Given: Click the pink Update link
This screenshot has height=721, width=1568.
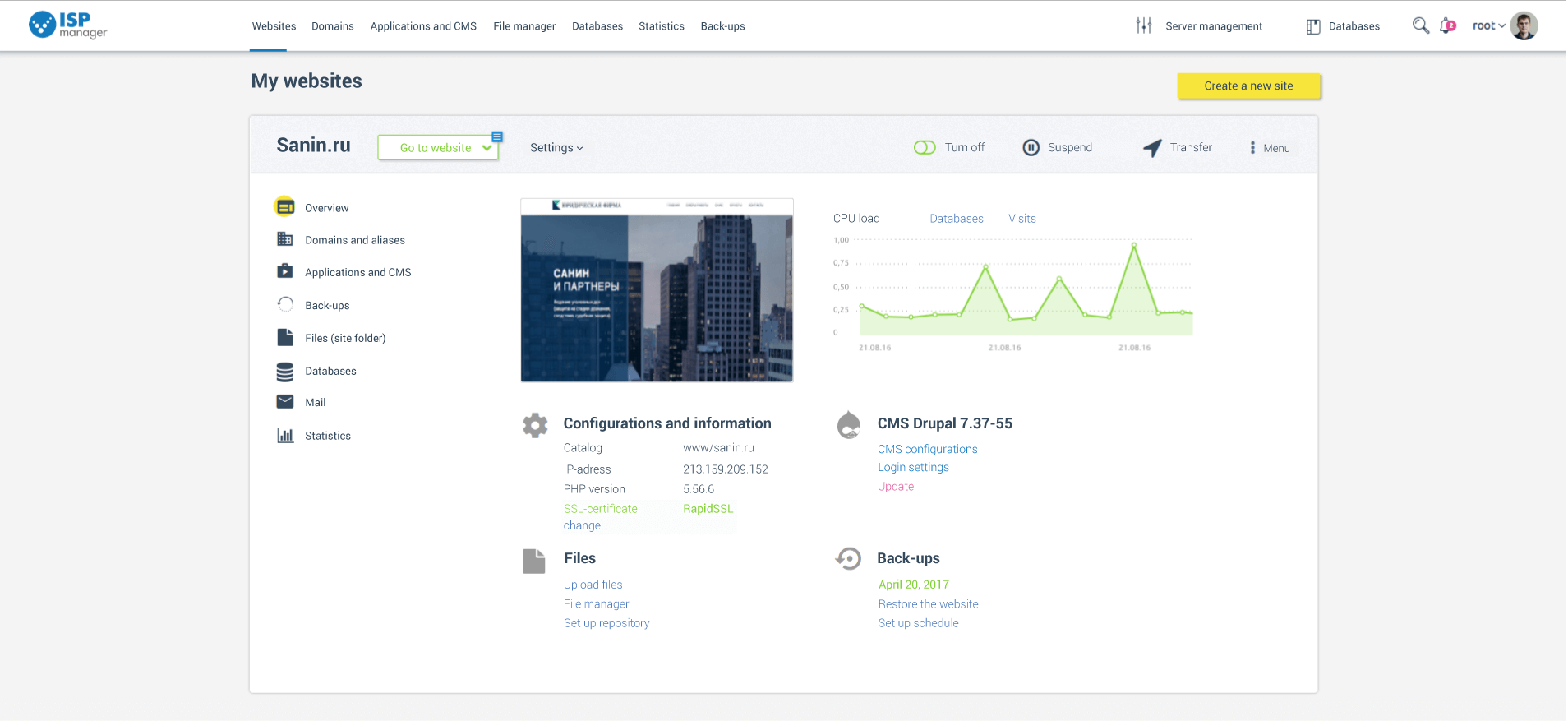Looking at the screenshot, I should coord(895,487).
